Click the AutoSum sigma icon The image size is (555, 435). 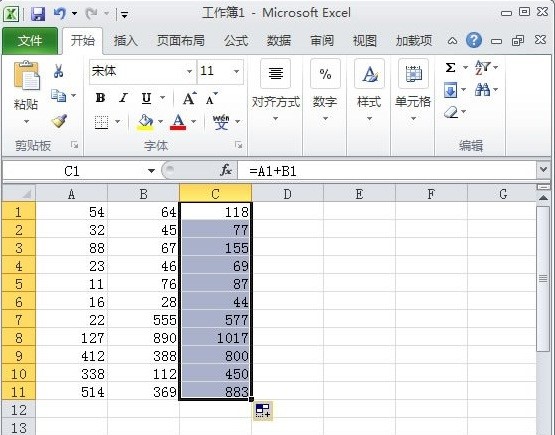(450, 67)
